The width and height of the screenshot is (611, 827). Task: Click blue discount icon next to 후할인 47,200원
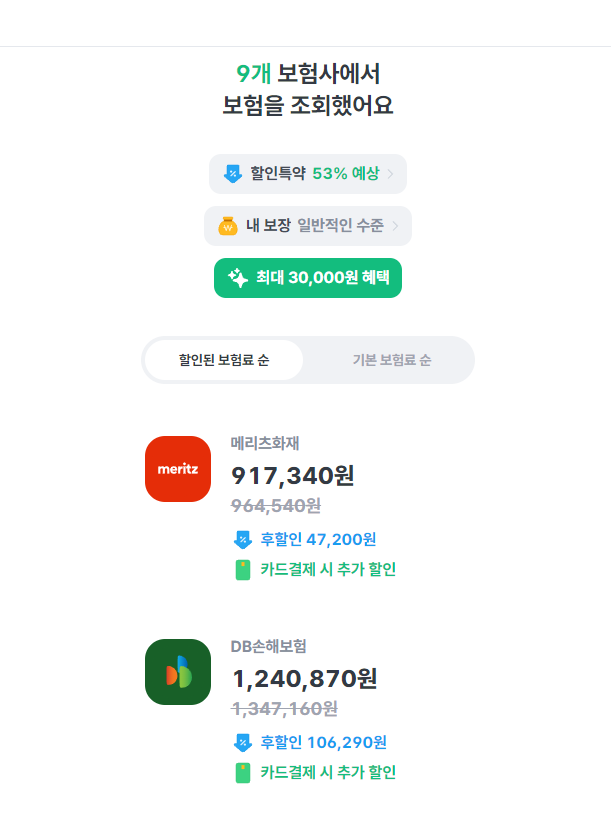(x=243, y=540)
